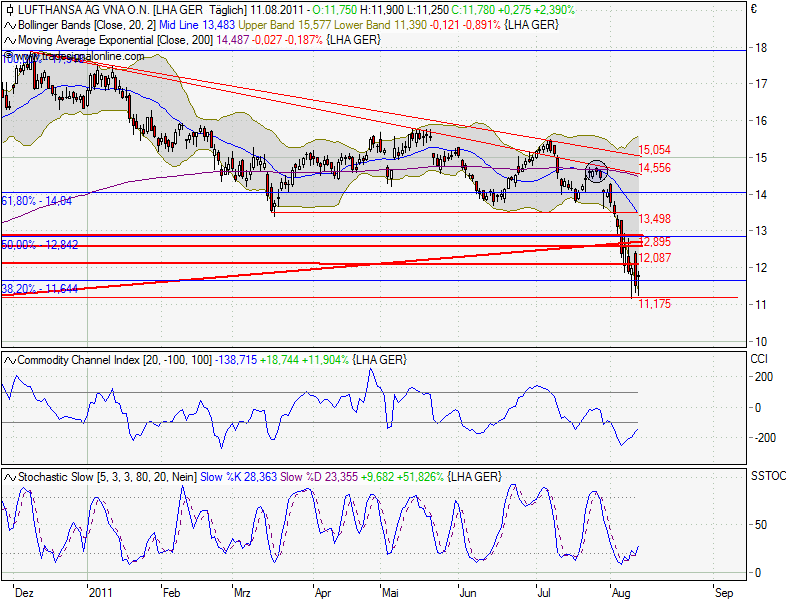Click the CCI panel label on the right
The image size is (800, 600).
(760, 356)
